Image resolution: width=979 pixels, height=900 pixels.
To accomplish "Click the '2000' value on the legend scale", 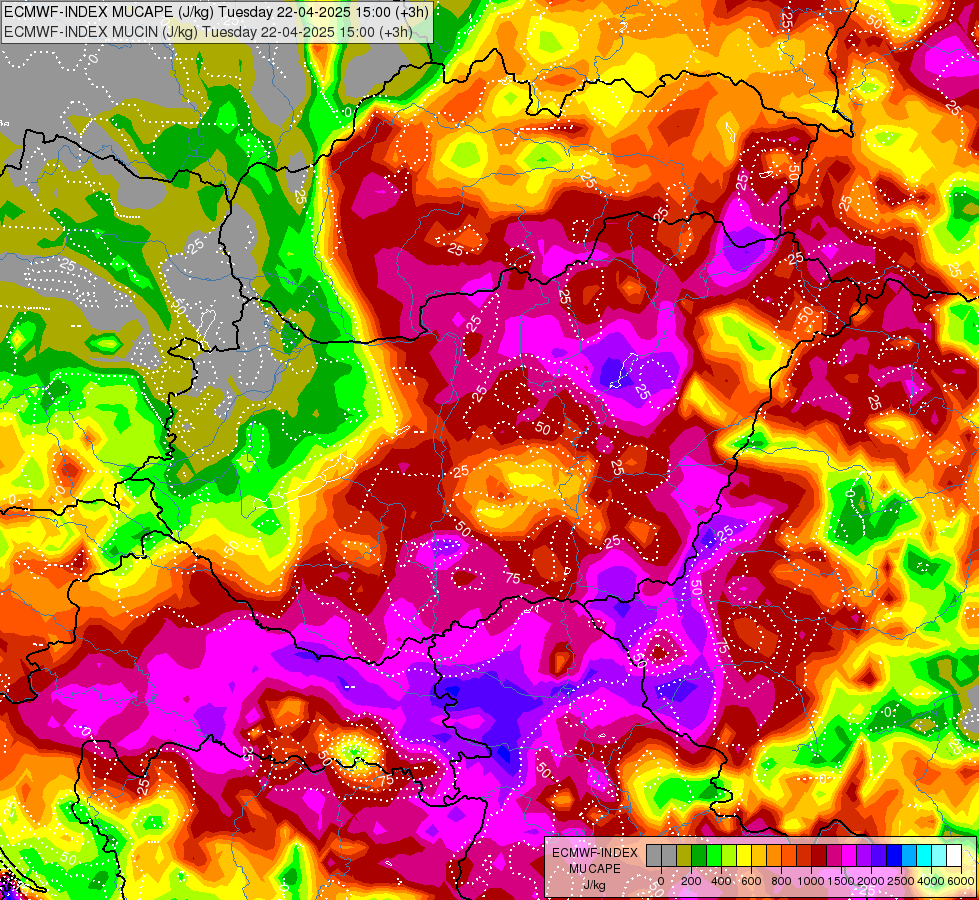I will pos(871,881).
